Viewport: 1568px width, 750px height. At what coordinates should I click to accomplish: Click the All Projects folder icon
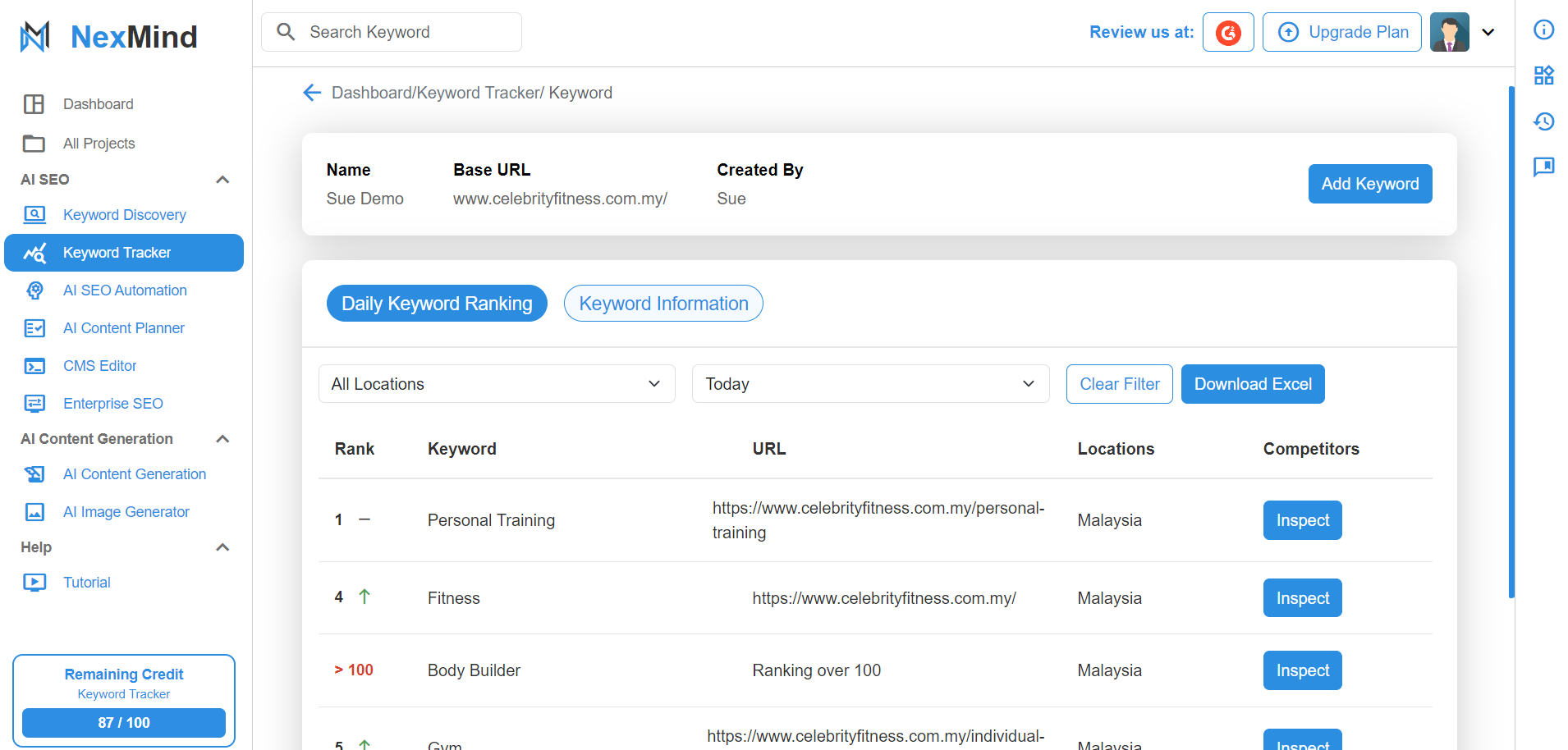[x=34, y=144]
